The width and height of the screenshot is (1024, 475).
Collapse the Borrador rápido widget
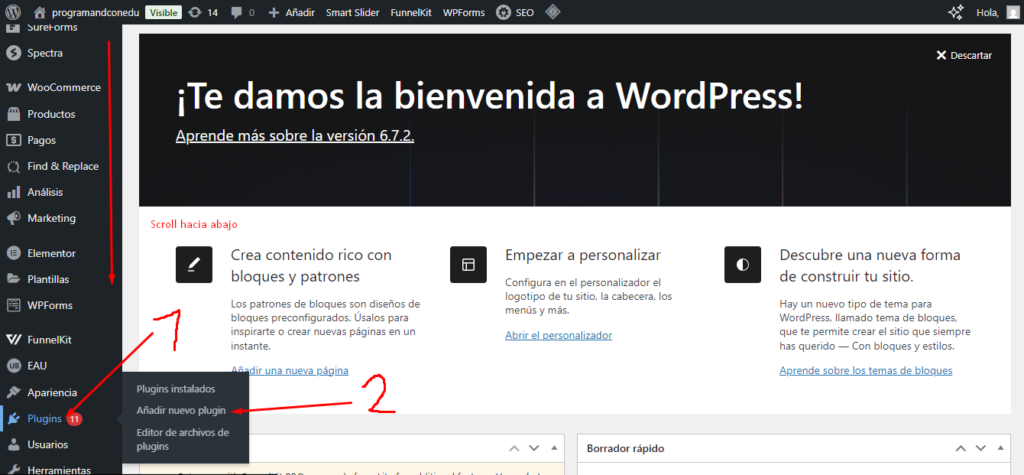(x=1000, y=449)
